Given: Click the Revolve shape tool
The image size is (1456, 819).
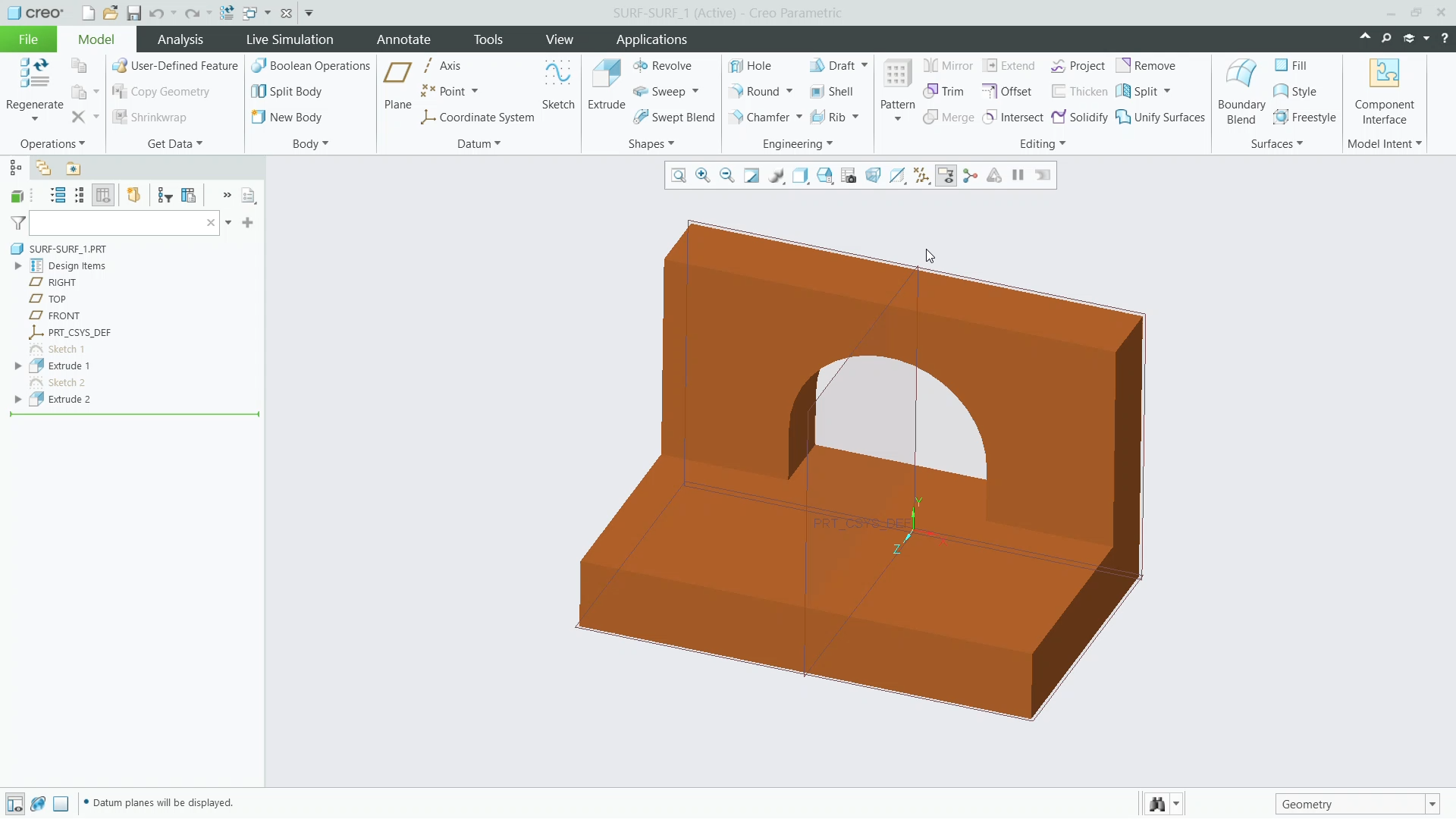Looking at the screenshot, I should point(662,66).
